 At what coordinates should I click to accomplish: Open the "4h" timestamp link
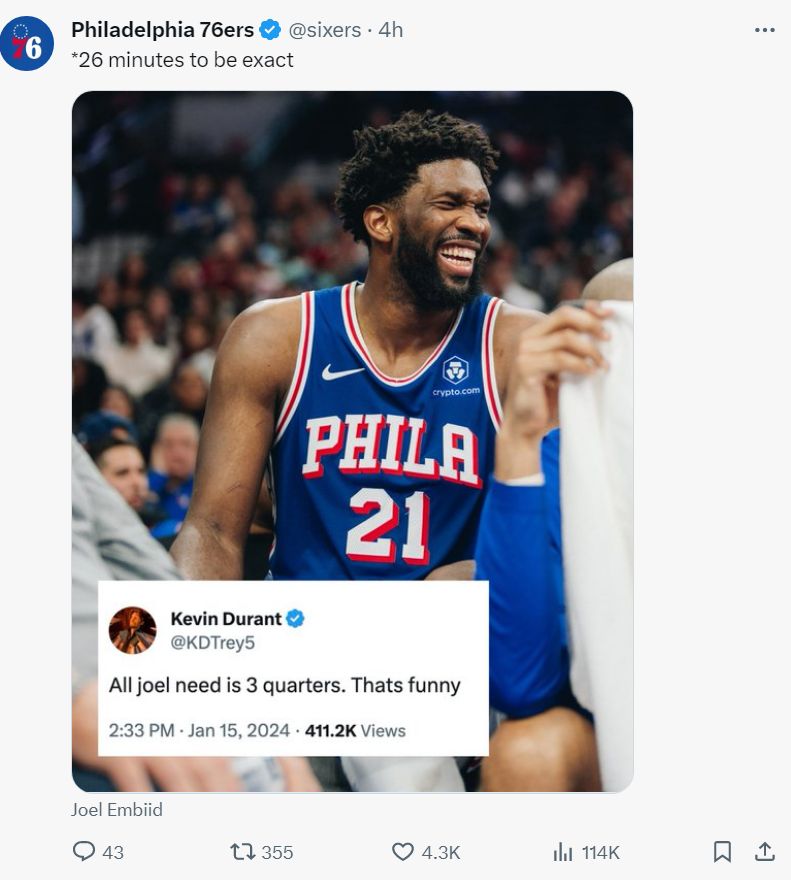pos(391,30)
